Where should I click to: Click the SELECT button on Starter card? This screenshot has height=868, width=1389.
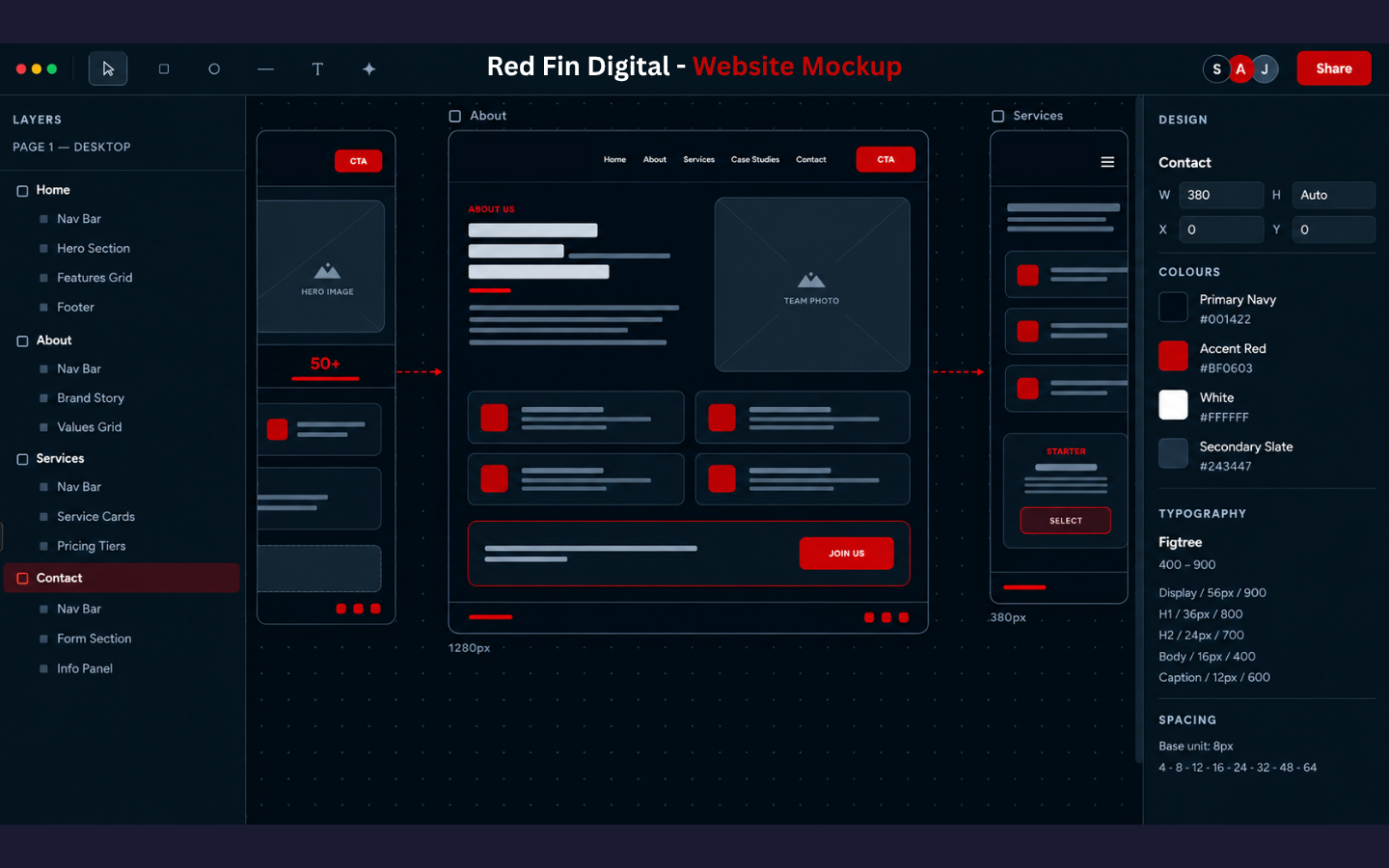pos(1066,521)
